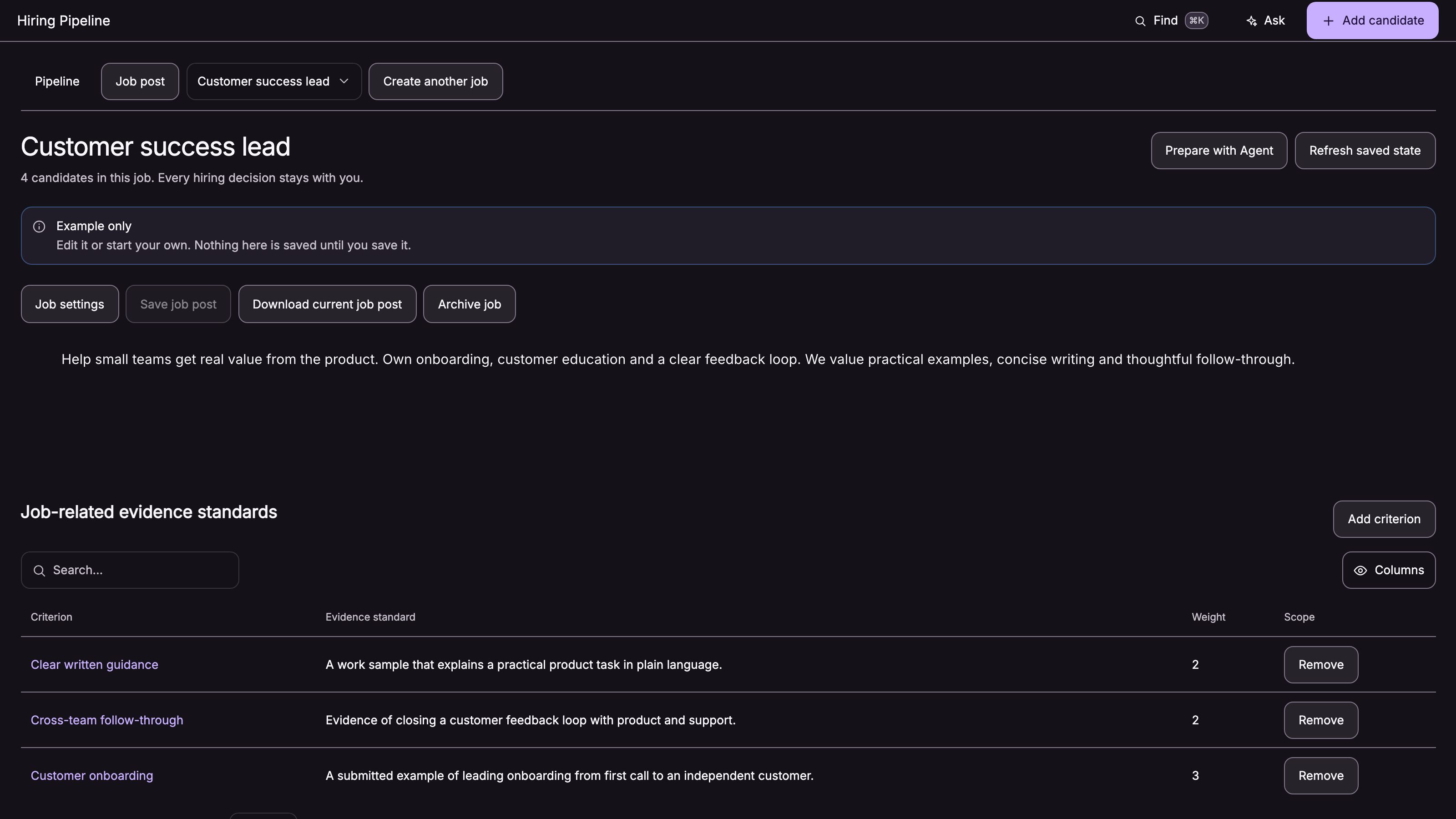Switch to the Job post tab

coord(140,81)
